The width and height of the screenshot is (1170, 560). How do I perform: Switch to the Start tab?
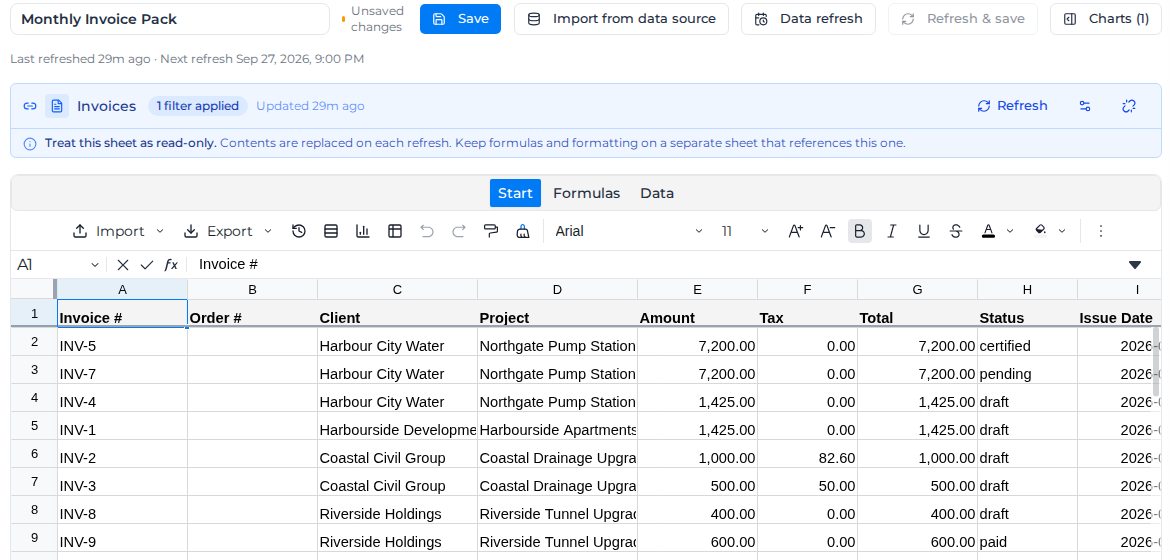pos(515,193)
